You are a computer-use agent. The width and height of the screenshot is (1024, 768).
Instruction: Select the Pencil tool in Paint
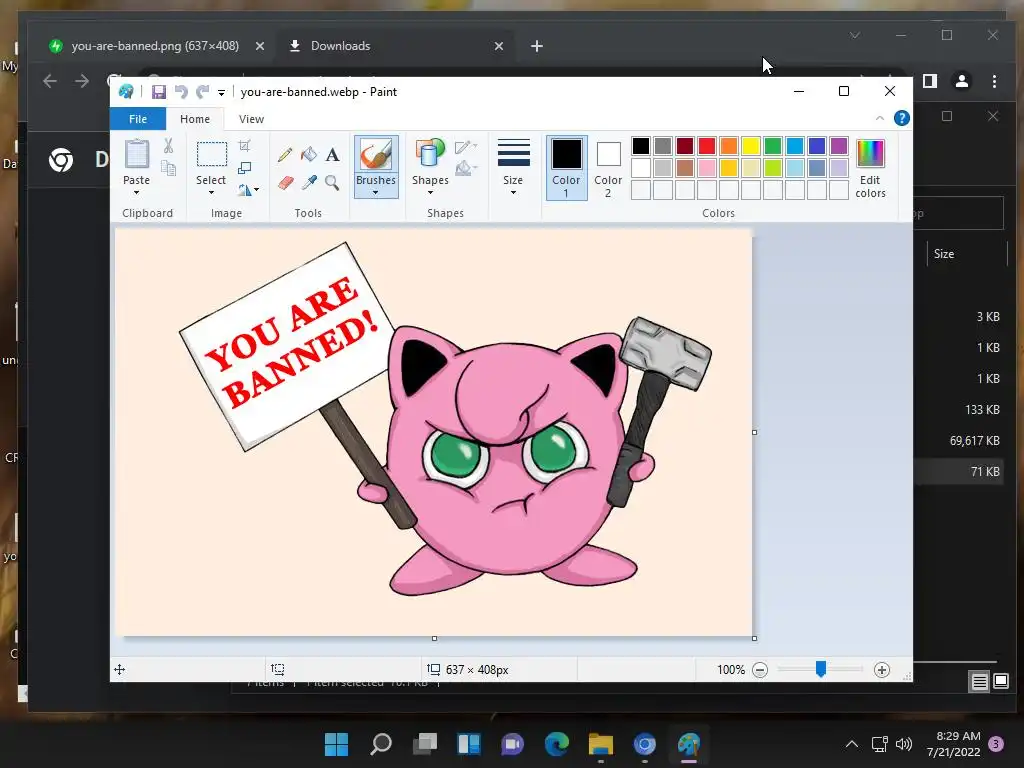click(285, 155)
